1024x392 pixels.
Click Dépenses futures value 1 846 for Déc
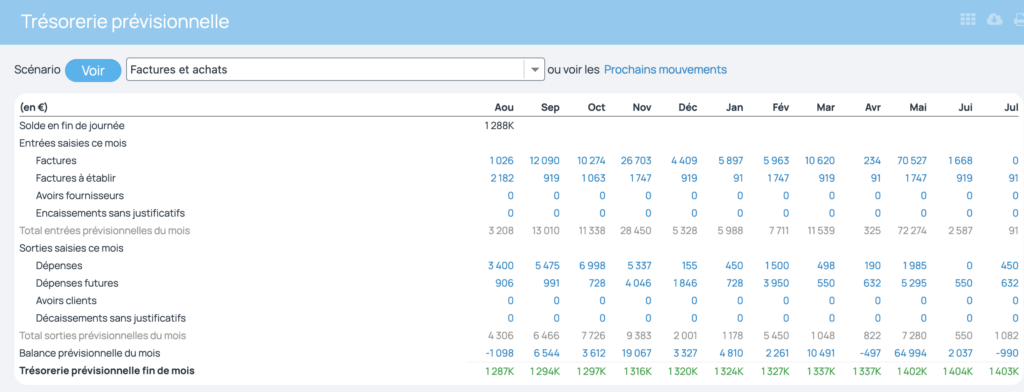click(684, 284)
